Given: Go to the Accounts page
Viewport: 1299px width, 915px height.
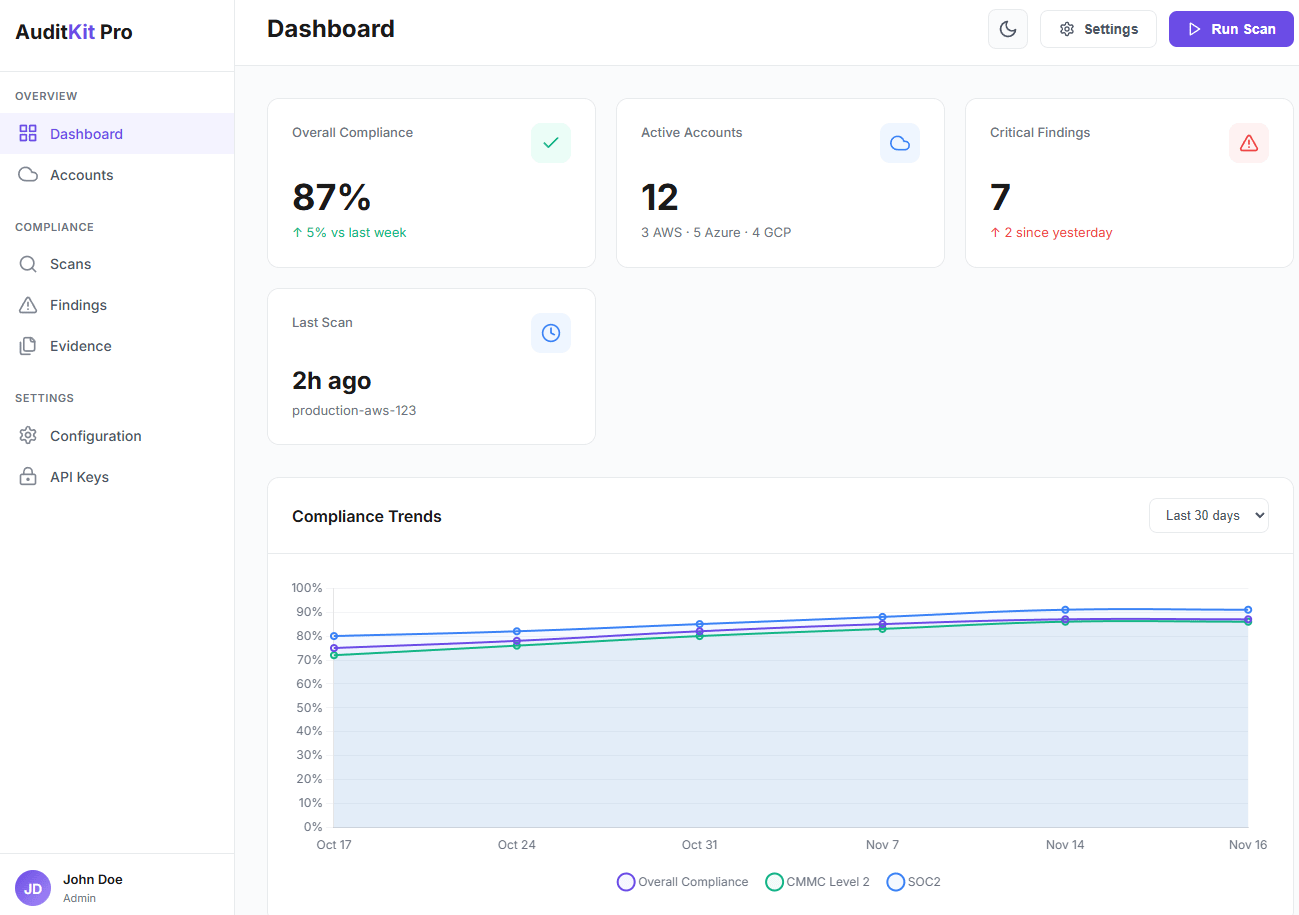Looking at the screenshot, I should [x=117, y=175].
